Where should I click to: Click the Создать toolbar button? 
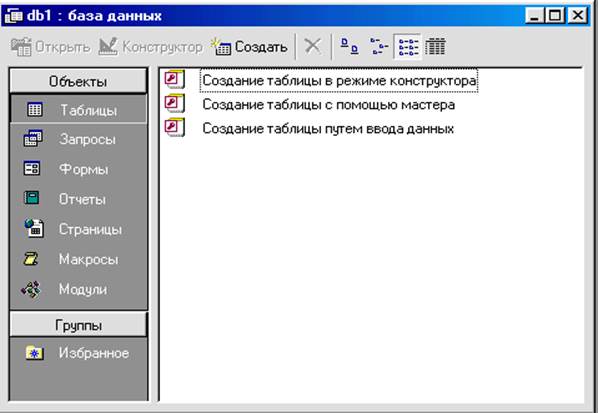[250, 47]
